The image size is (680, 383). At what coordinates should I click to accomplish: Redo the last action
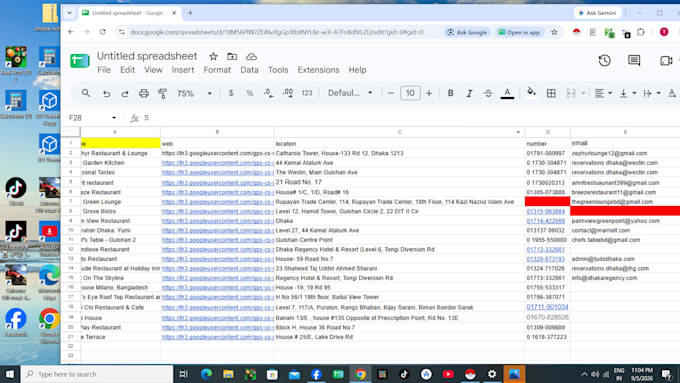click(125, 93)
